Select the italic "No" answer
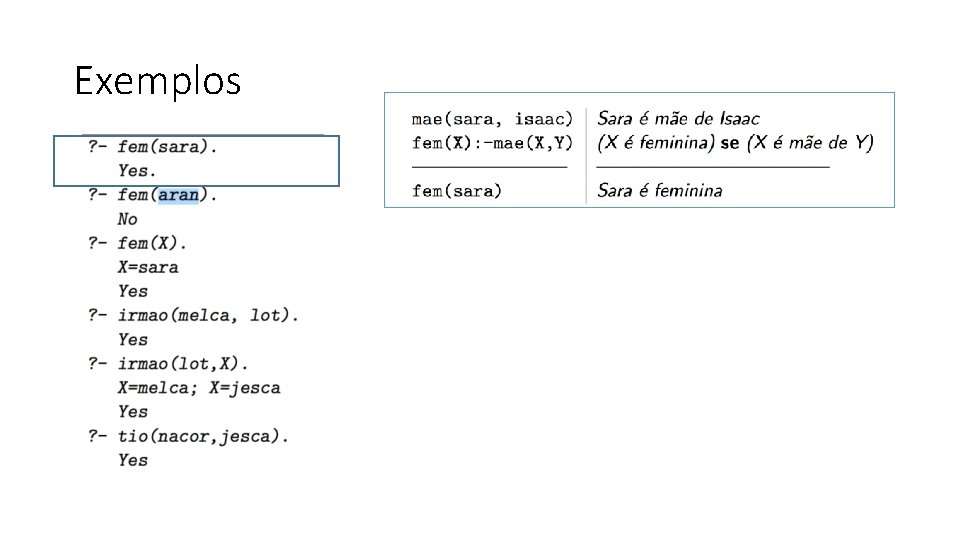 [x=128, y=219]
